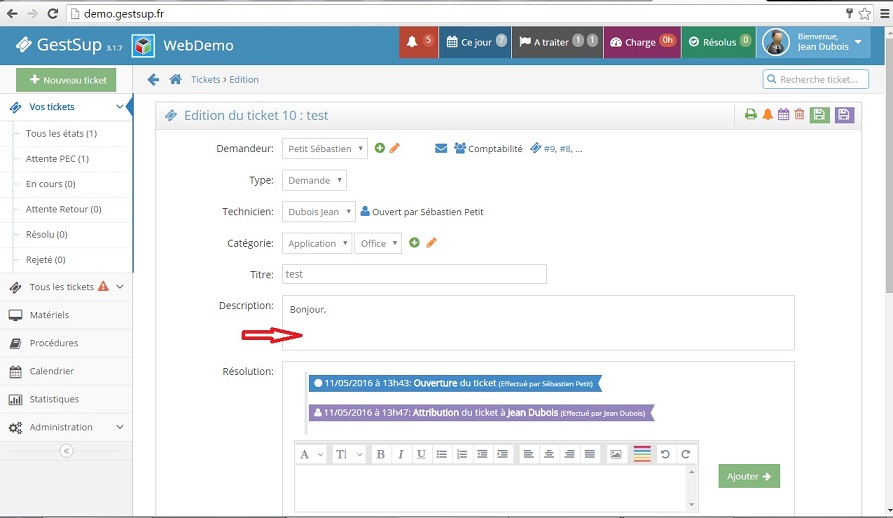The width and height of the screenshot is (893, 518).
Task: Redo the edit in the editor
Action: (x=686, y=454)
